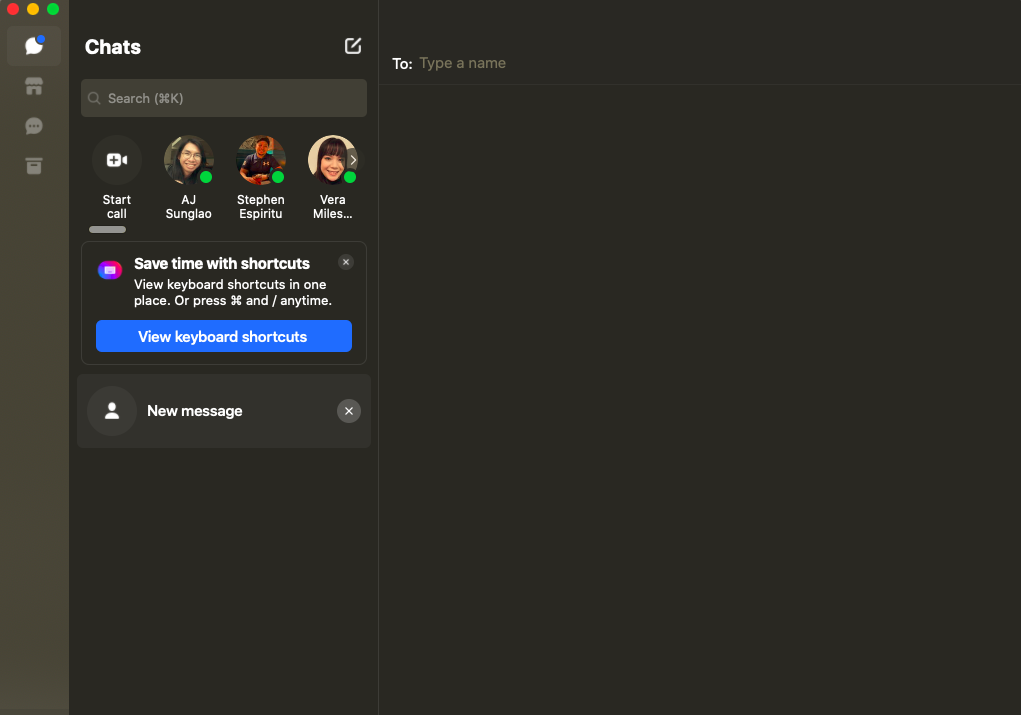Click the shortcuts keyboard gradient icon
Image resolution: width=1021 pixels, height=715 pixels.
pos(110,270)
